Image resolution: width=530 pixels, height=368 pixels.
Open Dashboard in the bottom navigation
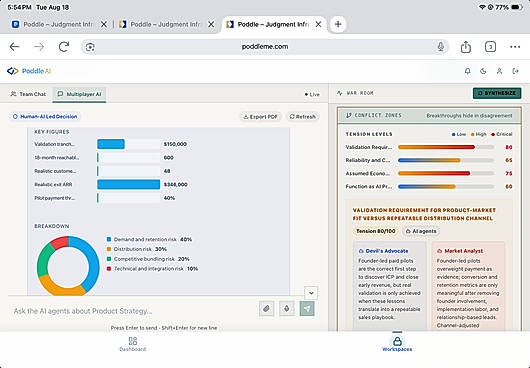pyautogui.click(x=132, y=344)
